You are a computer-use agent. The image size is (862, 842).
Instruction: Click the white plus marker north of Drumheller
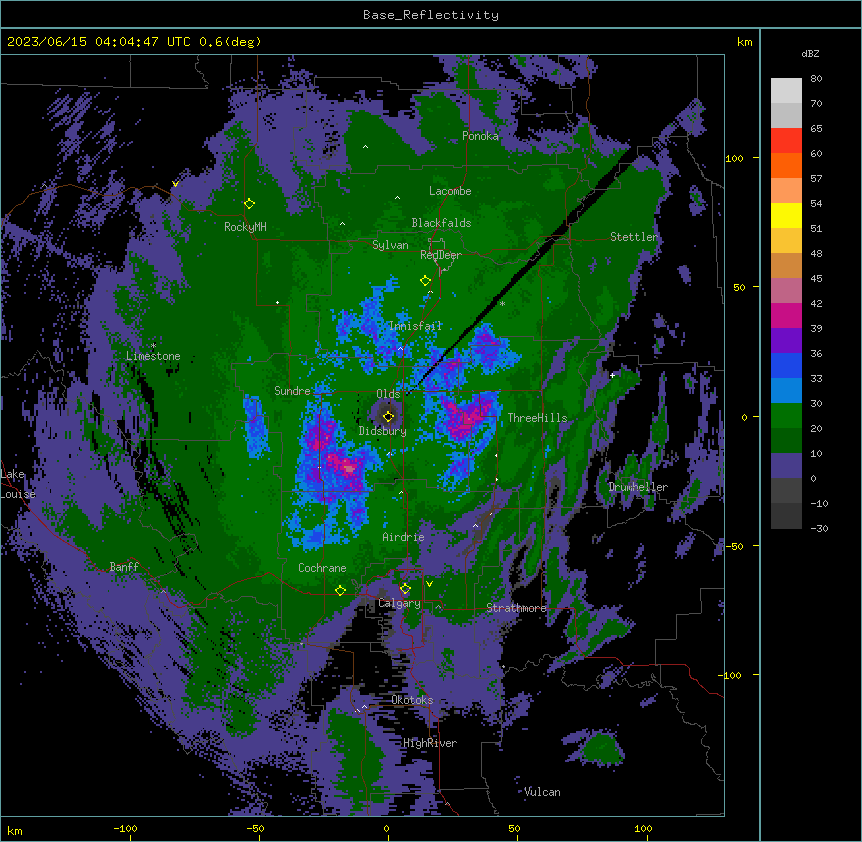coord(612,375)
